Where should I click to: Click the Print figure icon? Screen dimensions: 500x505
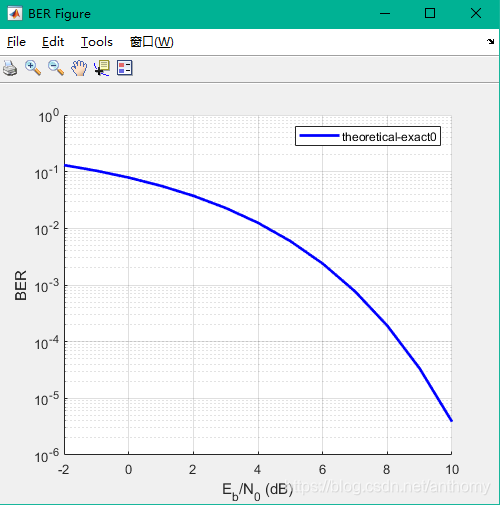(x=10, y=68)
